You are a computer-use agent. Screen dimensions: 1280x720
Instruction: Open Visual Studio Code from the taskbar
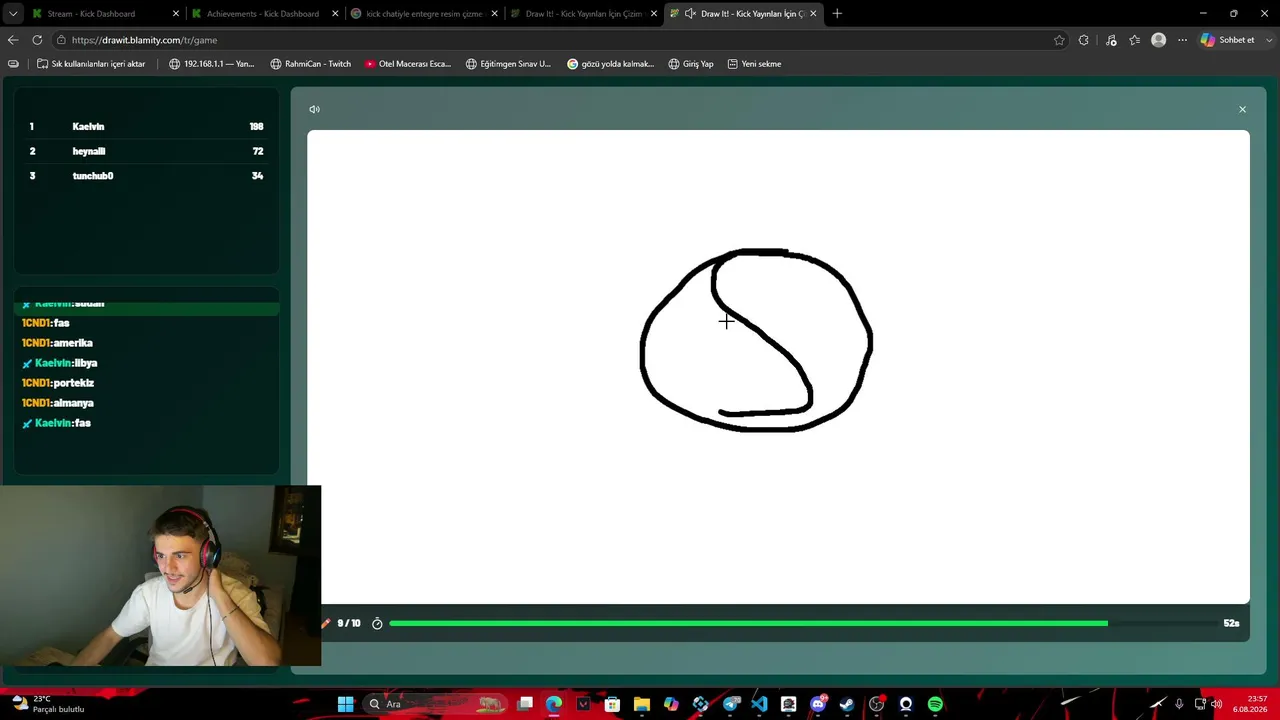tap(759, 704)
